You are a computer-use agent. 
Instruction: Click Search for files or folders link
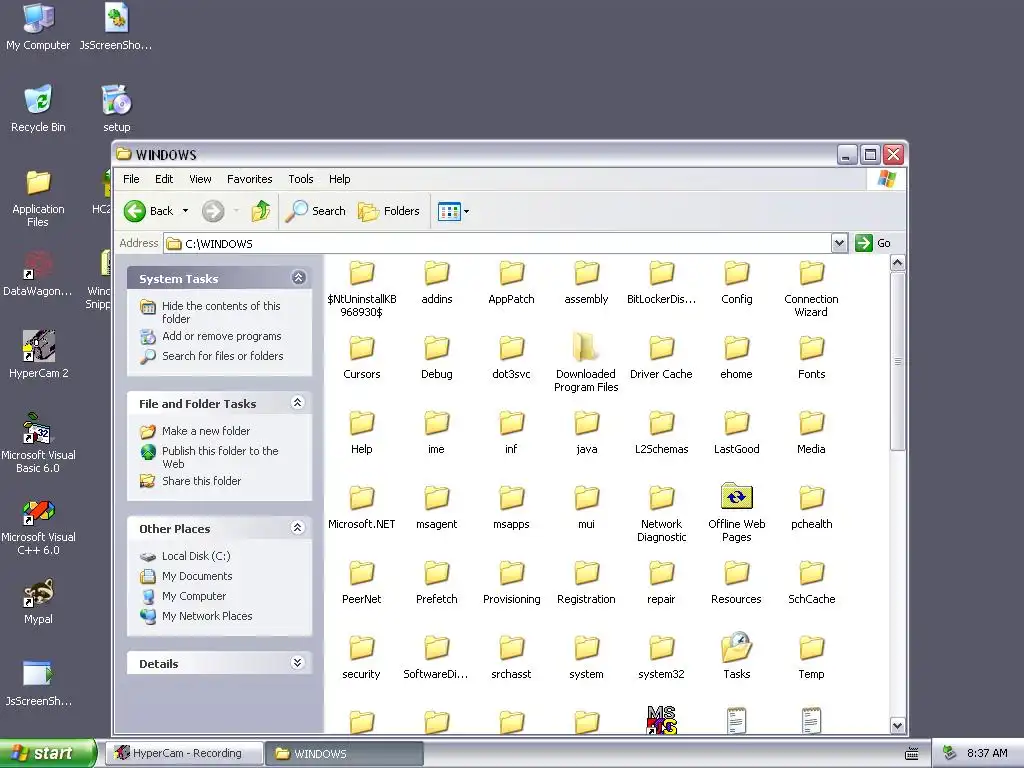pyautogui.click(x=223, y=356)
